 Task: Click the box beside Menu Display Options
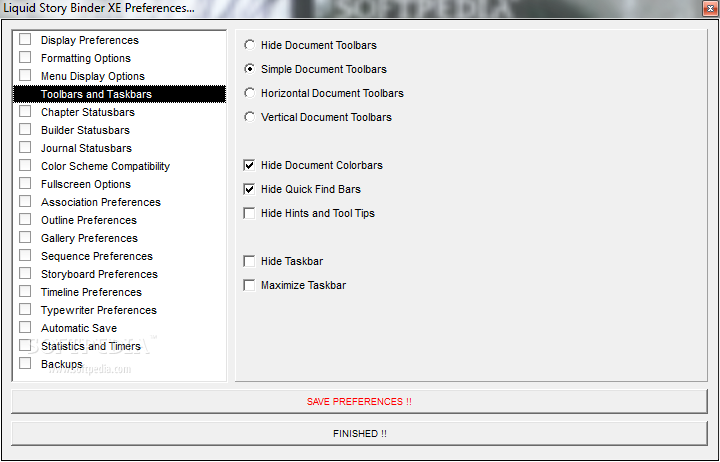click(x=25, y=75)
